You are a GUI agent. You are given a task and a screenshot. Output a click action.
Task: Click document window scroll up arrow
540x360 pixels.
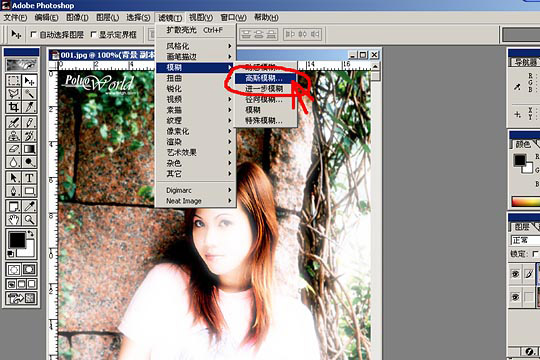[375, 66]
